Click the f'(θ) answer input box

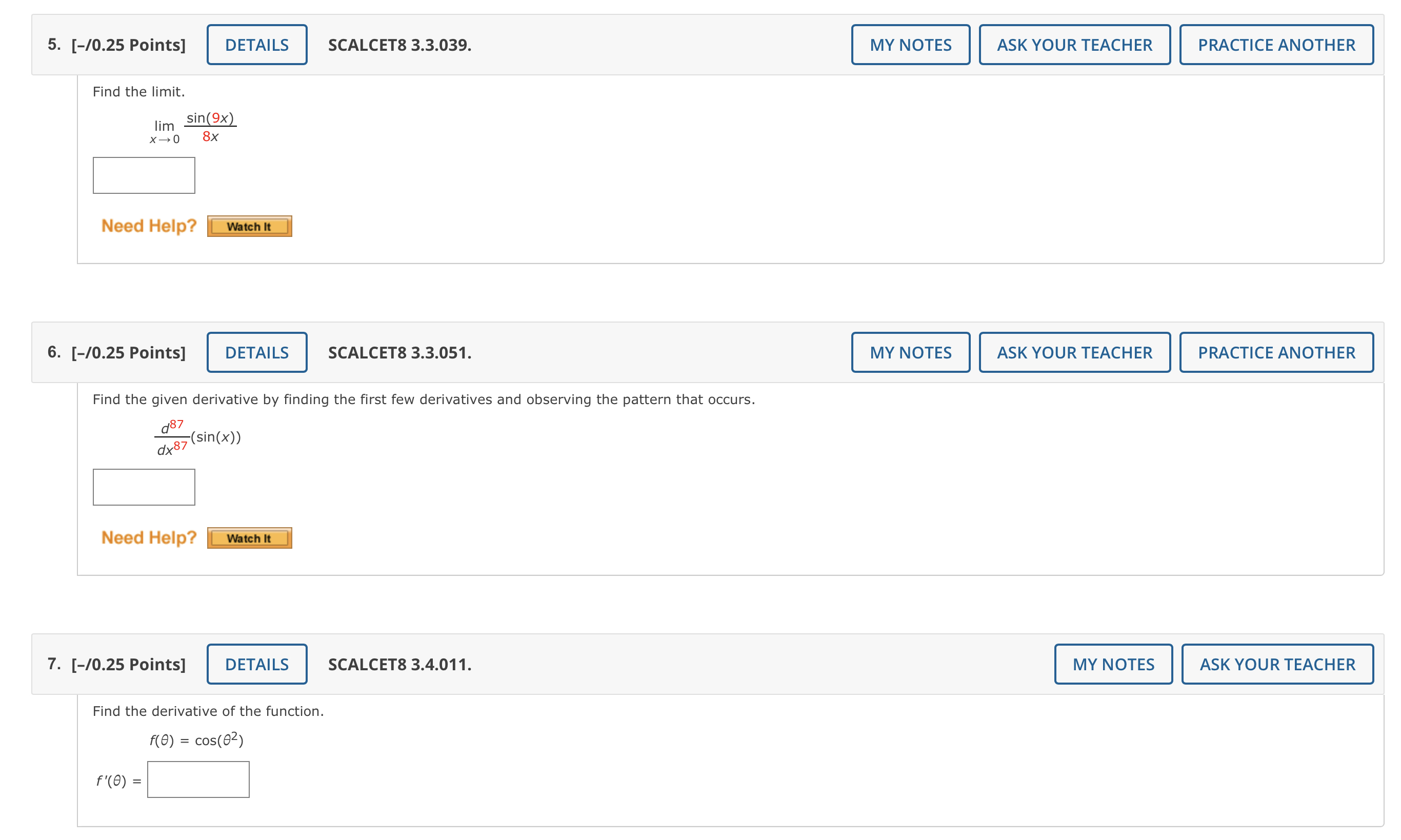pyautogui.click(x=198, y=779)
